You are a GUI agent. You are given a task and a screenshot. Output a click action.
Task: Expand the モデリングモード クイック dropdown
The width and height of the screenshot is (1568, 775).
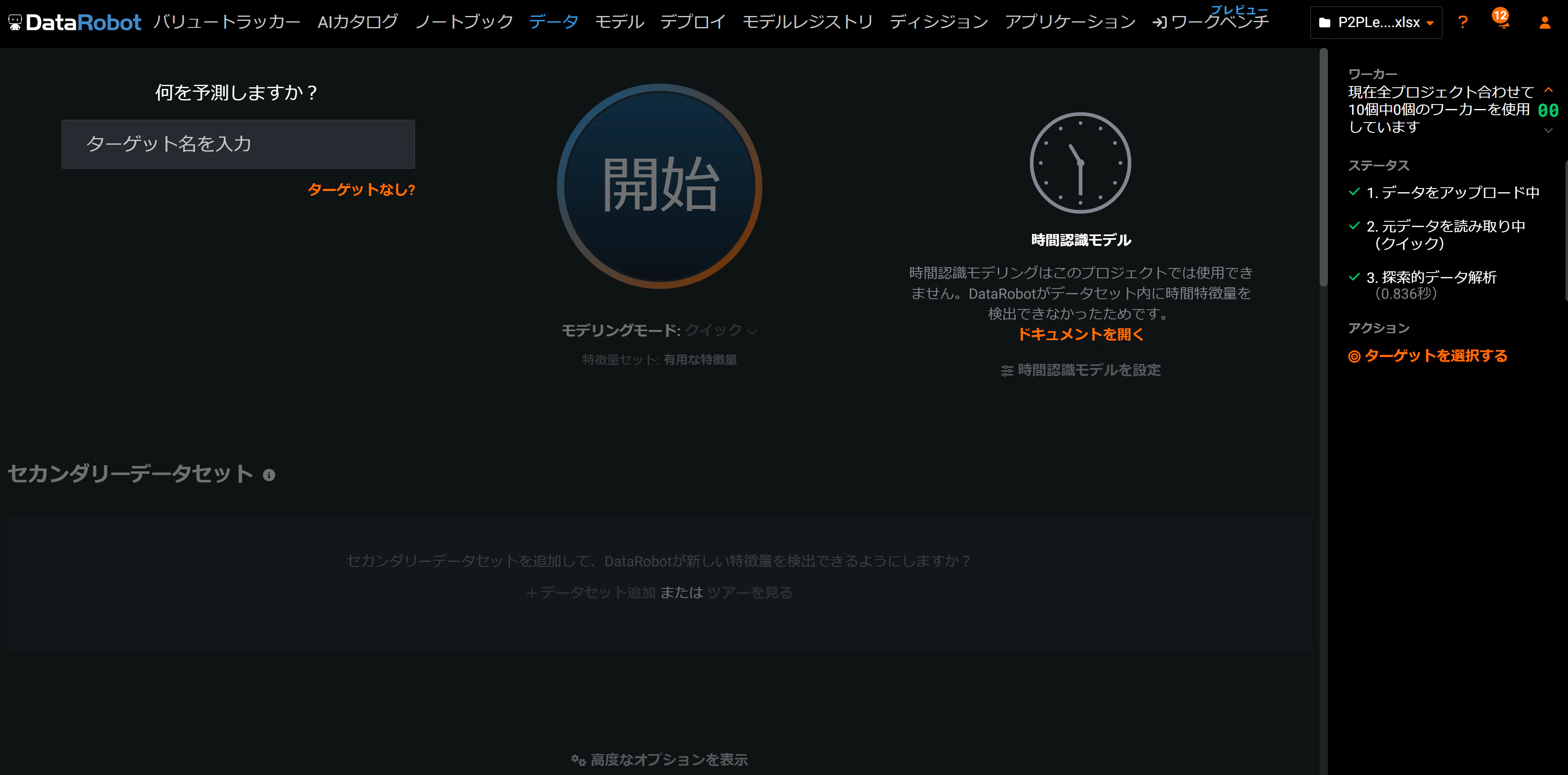tap(721, 331)
